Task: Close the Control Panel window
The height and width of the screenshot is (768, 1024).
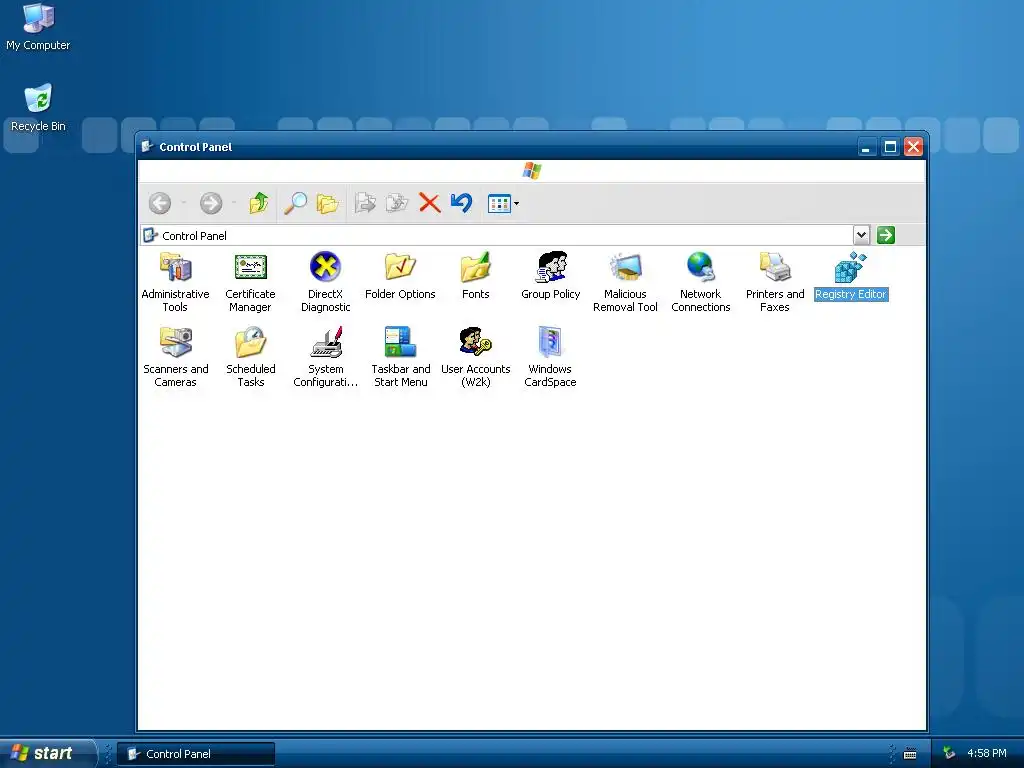Action: coord(913,147)
